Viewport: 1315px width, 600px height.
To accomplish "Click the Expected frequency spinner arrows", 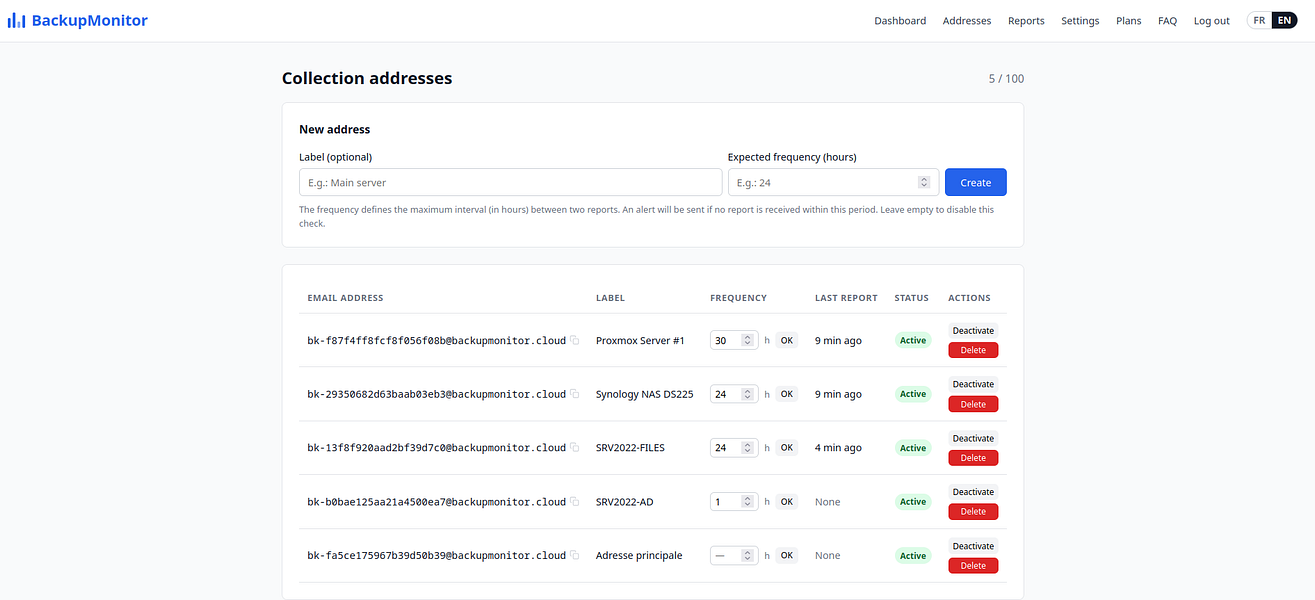I will pos(924,182).
